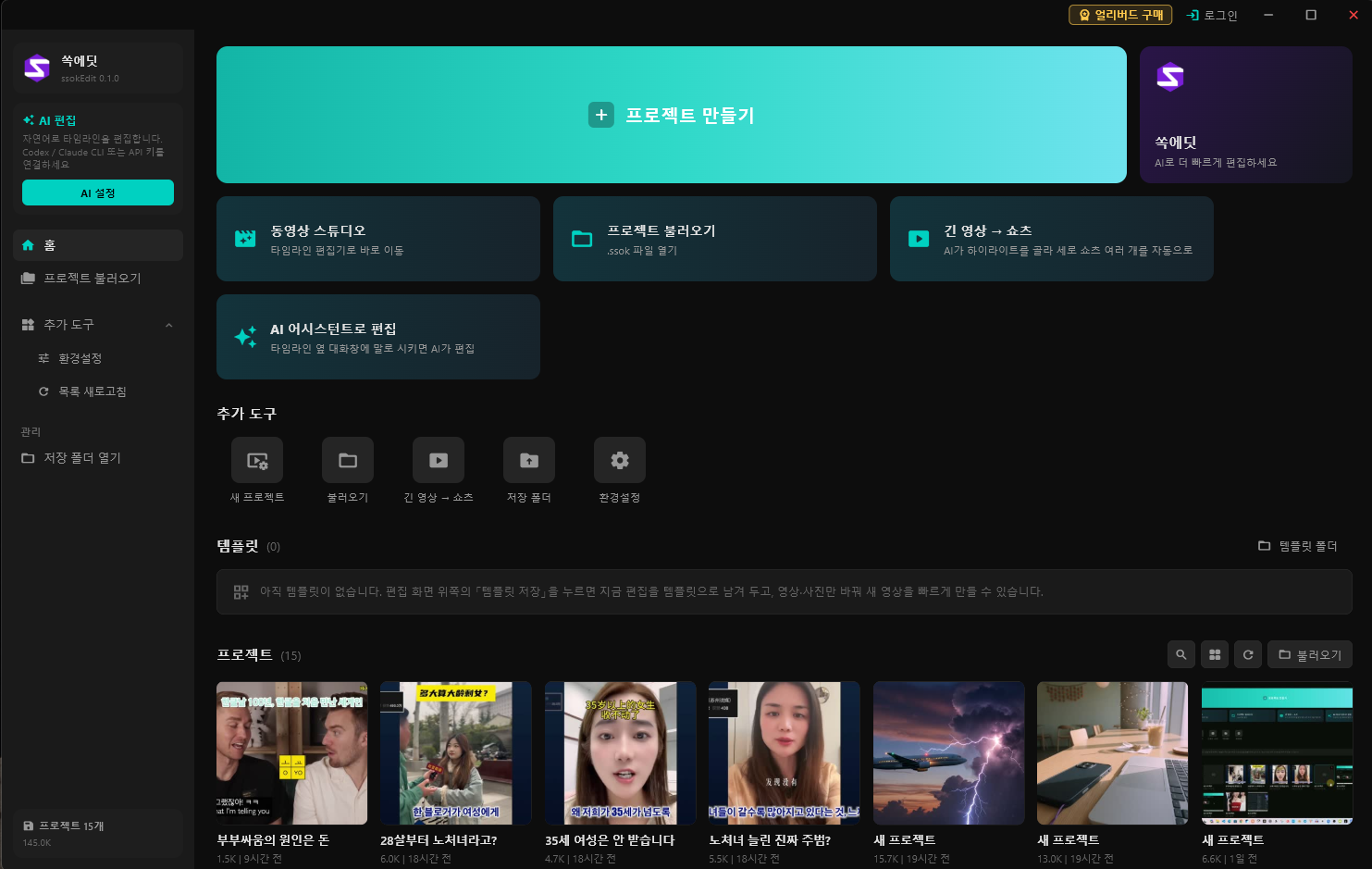Switch project grid view icon
This screenshot has width=1372, height=869.
[x=1215, y=654]
